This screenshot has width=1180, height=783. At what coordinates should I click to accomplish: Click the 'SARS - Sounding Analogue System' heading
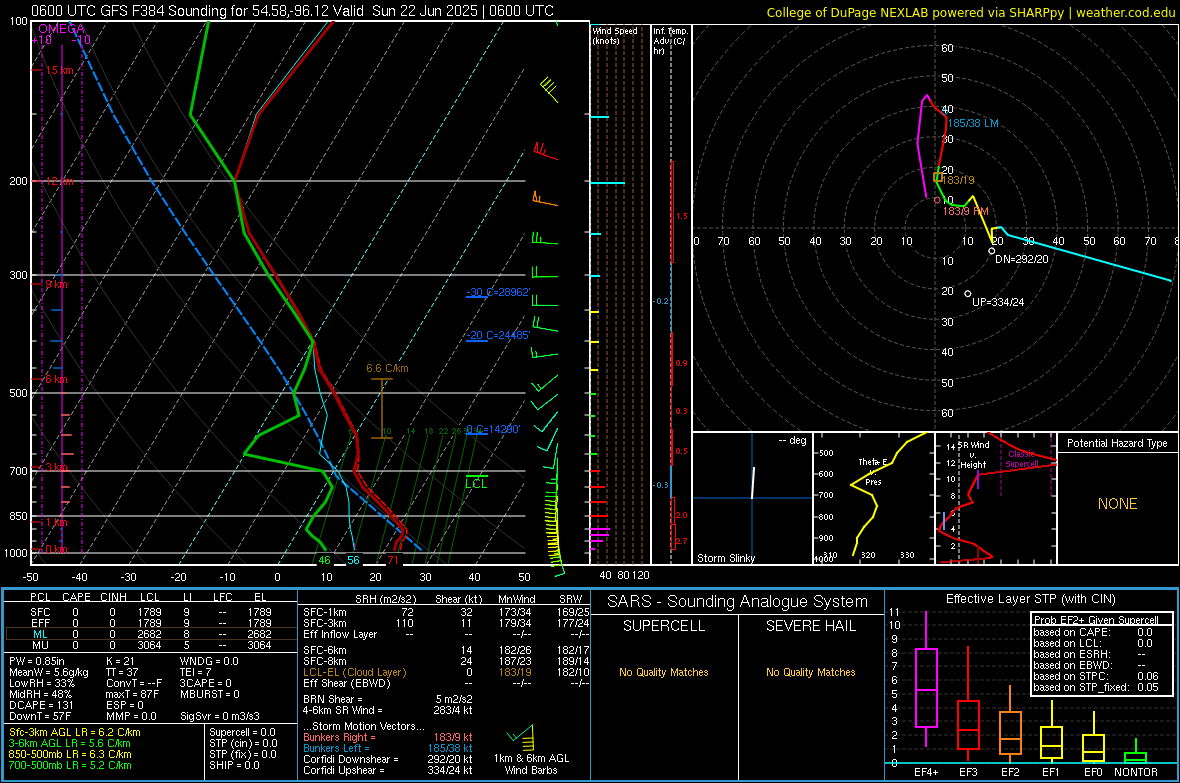coord(738,602)
